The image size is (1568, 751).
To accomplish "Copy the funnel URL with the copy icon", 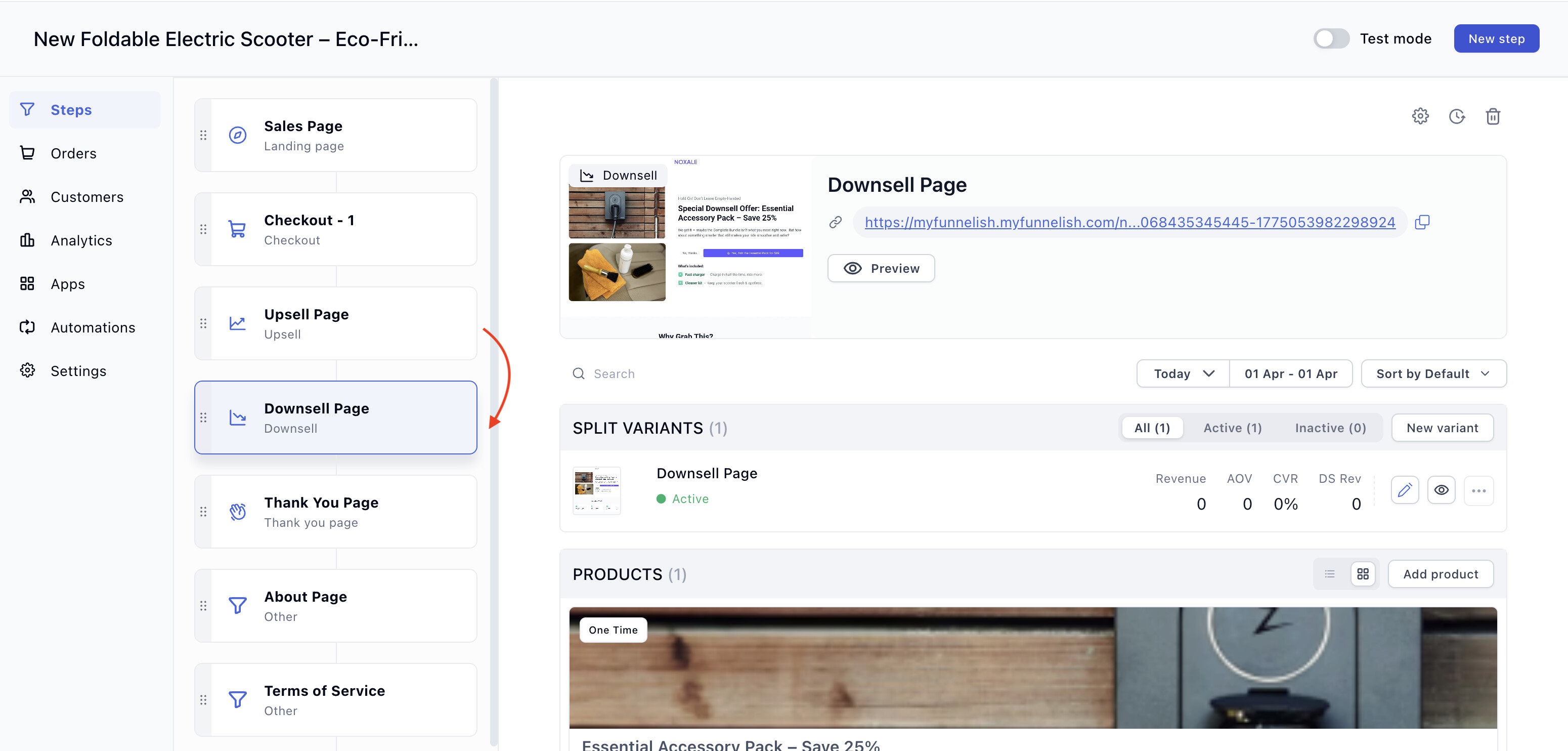I will pyautogui.click(x=1422, y=222).
